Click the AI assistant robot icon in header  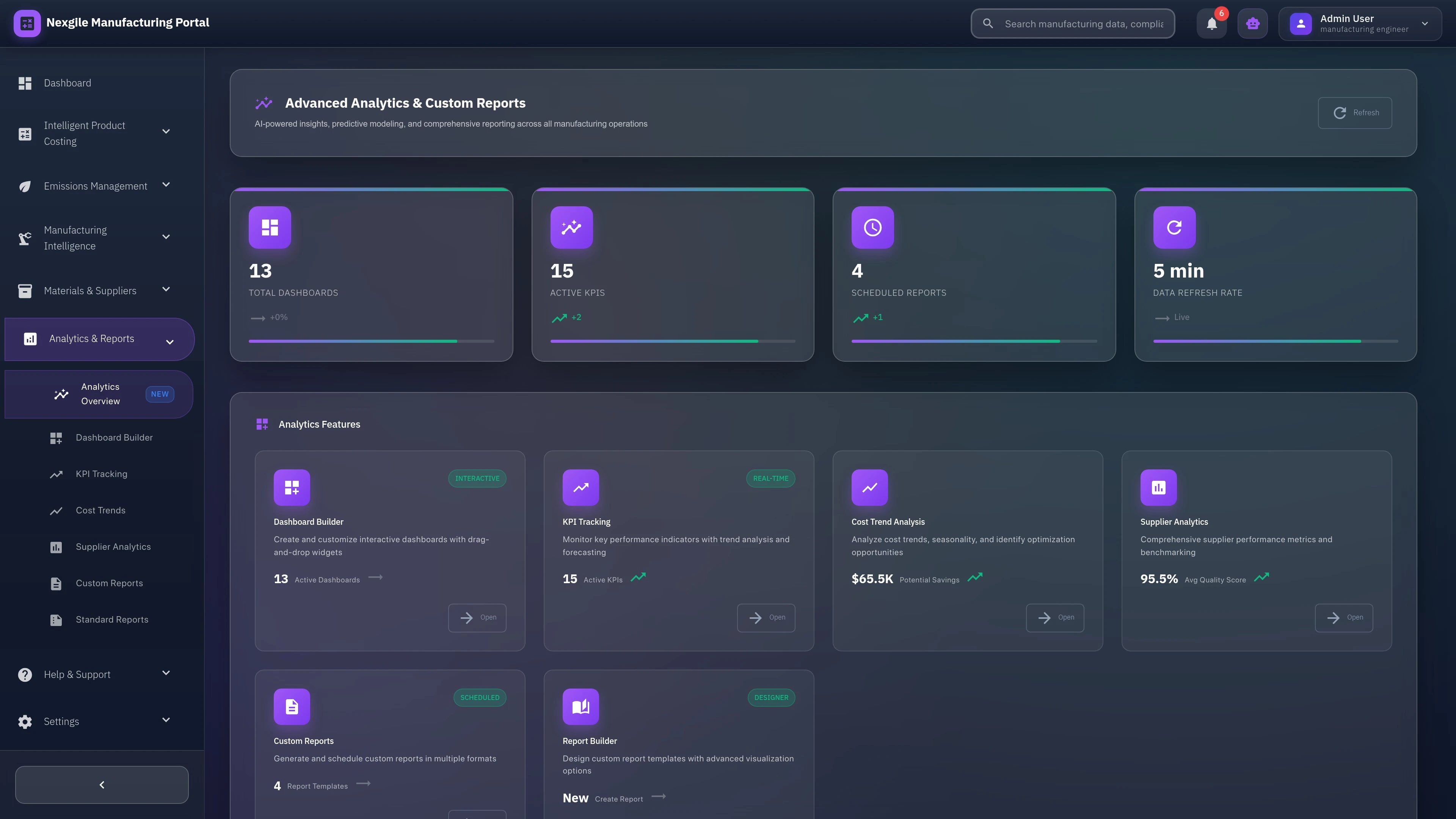[1252, 23]
